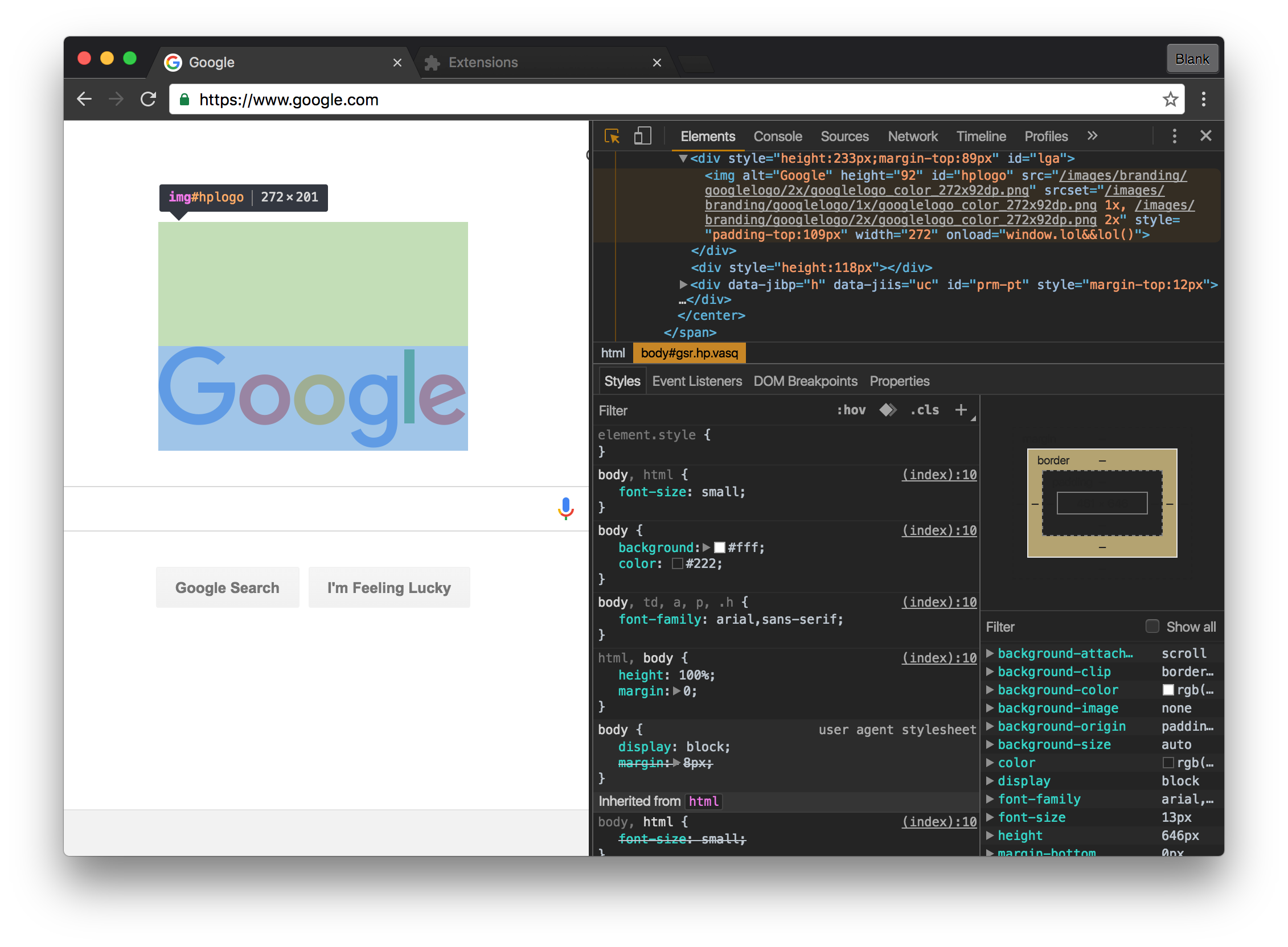Select the Styles pane tab
Image resolution: width=1288 pixels, height=947 pixels.
click(622, 381)
